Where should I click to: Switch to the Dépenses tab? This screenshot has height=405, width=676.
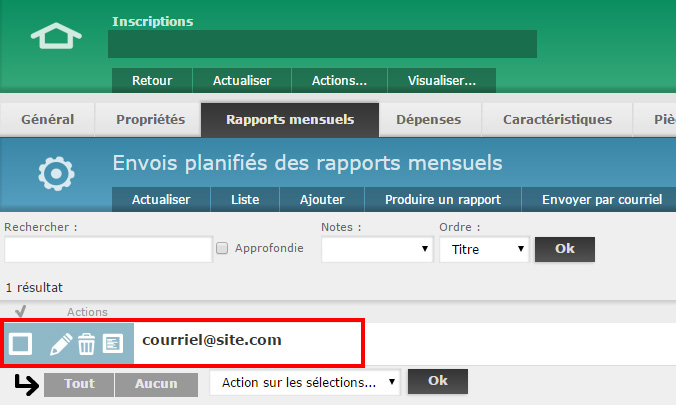pos(428,119)
